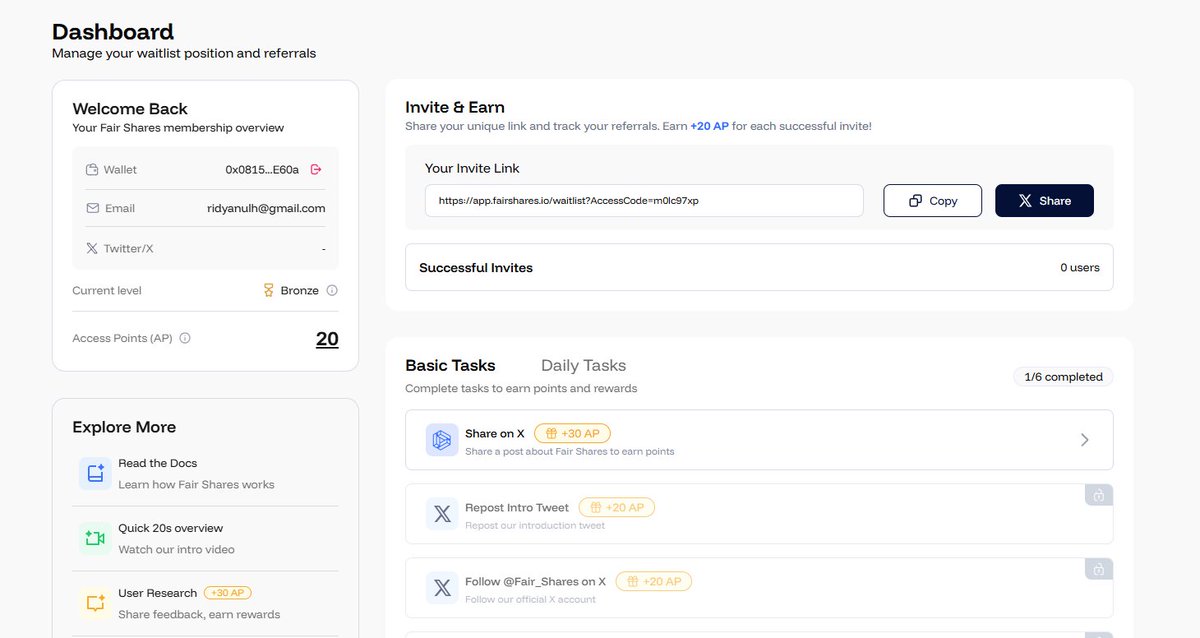Click the wallet disconnect icon

point(316,169)
